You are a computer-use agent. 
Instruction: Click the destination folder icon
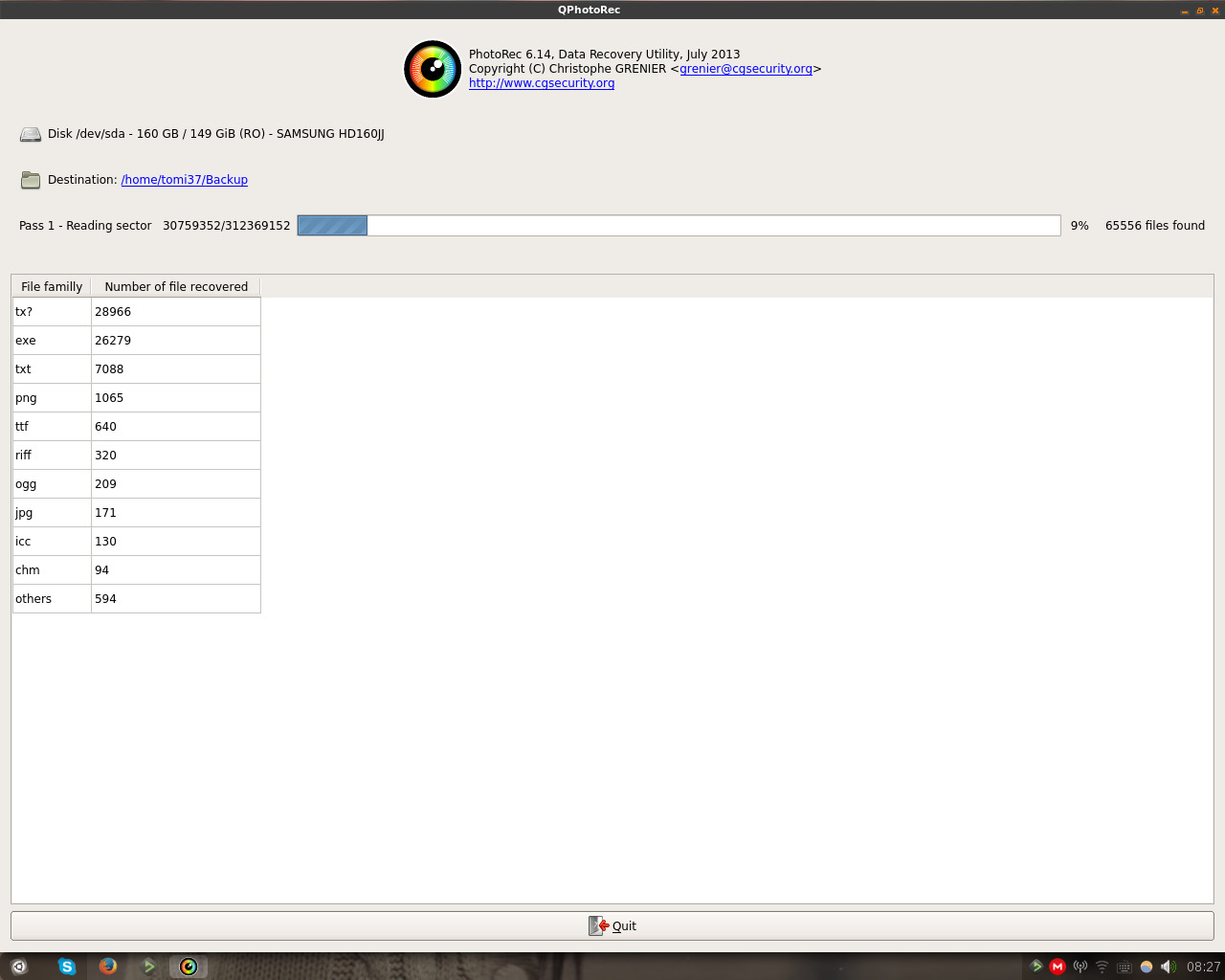[x=31, y=180]
